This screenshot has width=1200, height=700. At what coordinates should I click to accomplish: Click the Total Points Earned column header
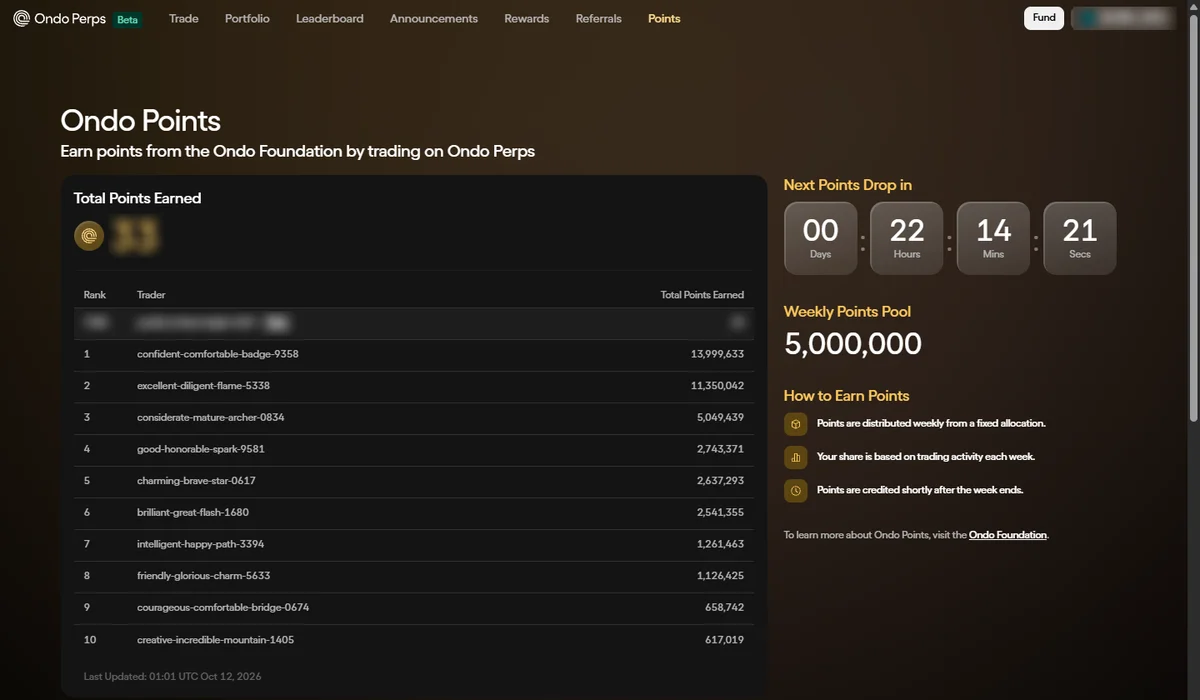[702, 295]
